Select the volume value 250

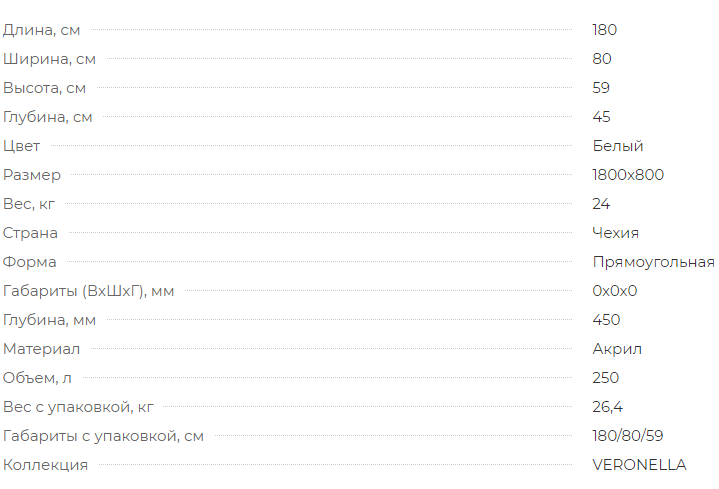pos(605,378)
